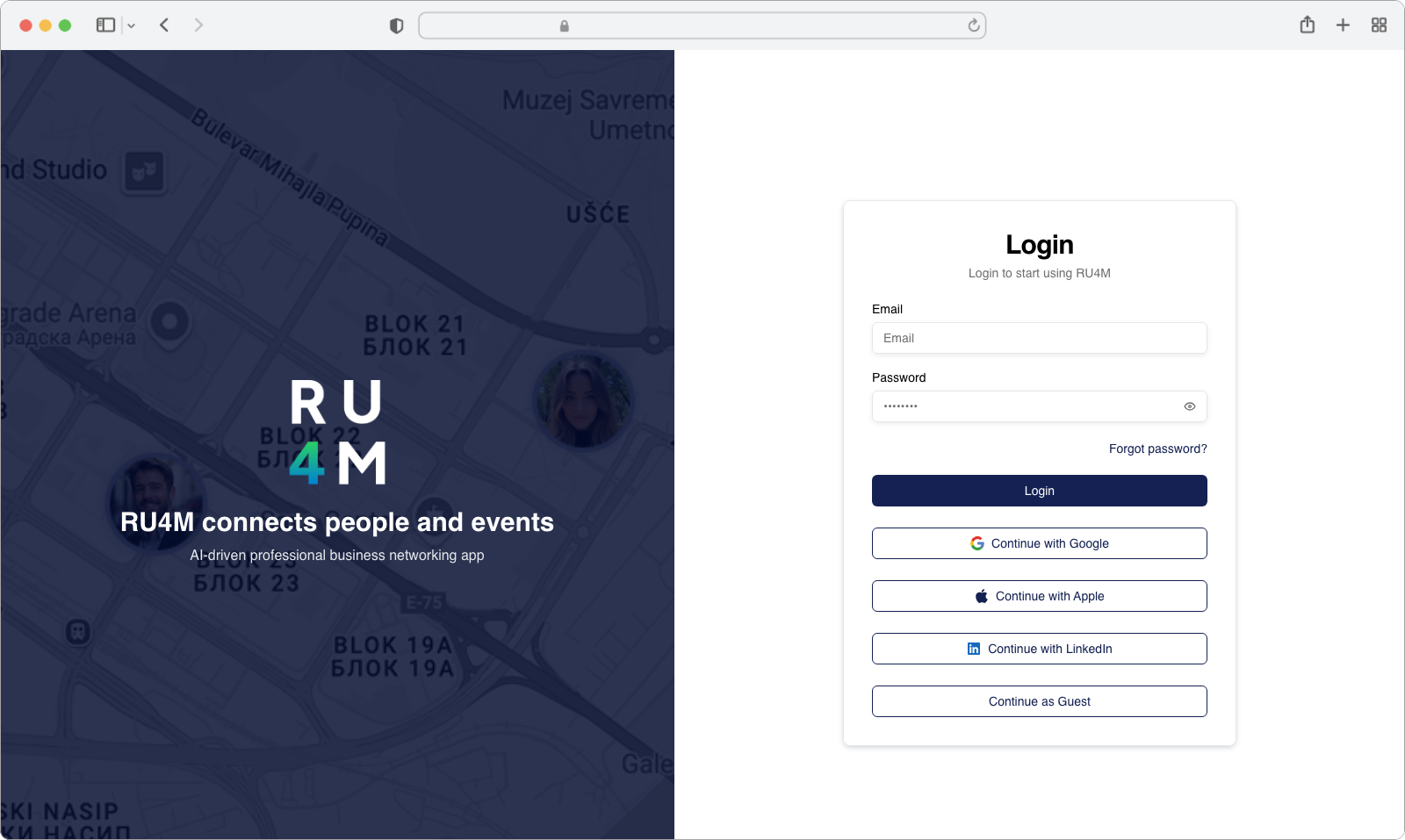Viewport: 1405px width, 840px height.
Task: Sign in with Continue with Google
Action: tap(1039, 543)
